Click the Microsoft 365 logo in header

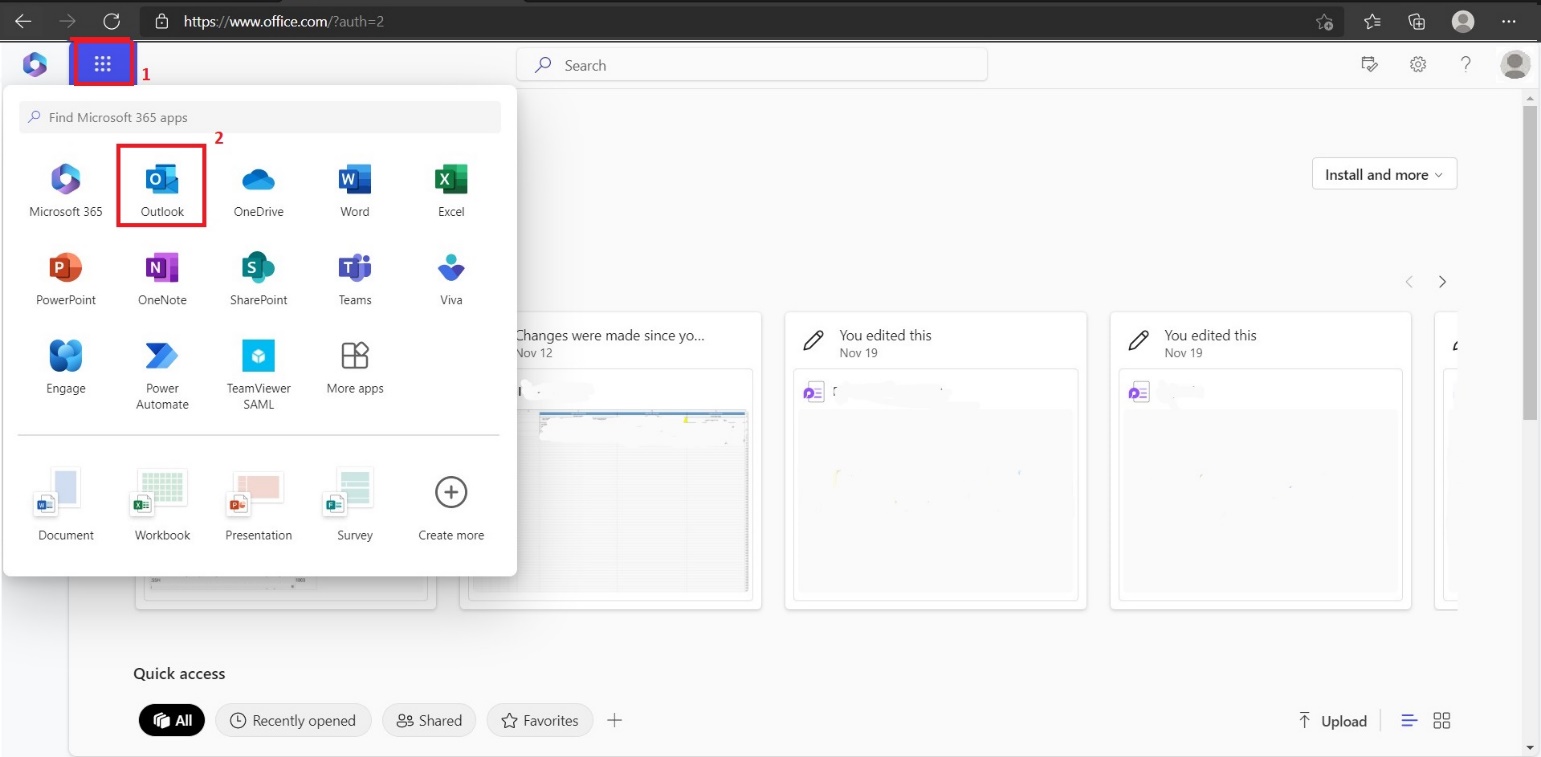point(35,65)
